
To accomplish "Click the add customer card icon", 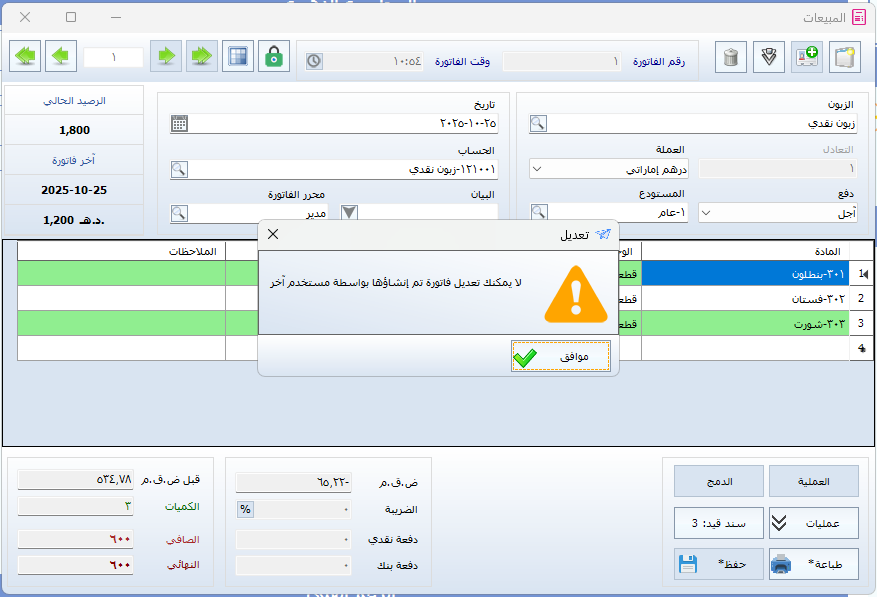I will click(807, 57).
